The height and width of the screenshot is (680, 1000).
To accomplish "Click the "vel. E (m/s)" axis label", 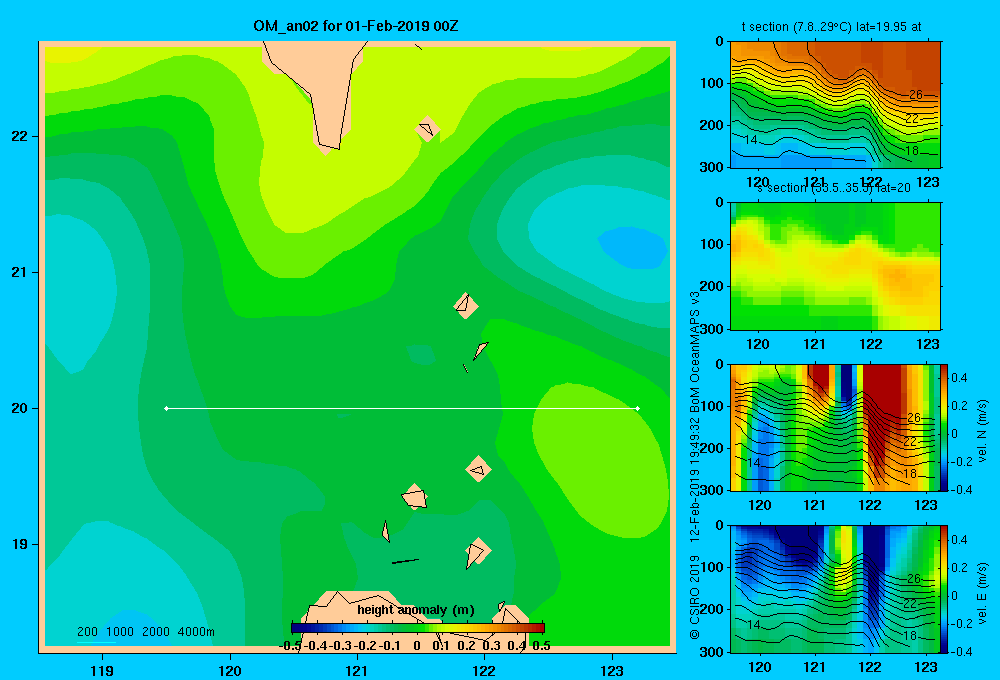I will click(x=982, y=593).
